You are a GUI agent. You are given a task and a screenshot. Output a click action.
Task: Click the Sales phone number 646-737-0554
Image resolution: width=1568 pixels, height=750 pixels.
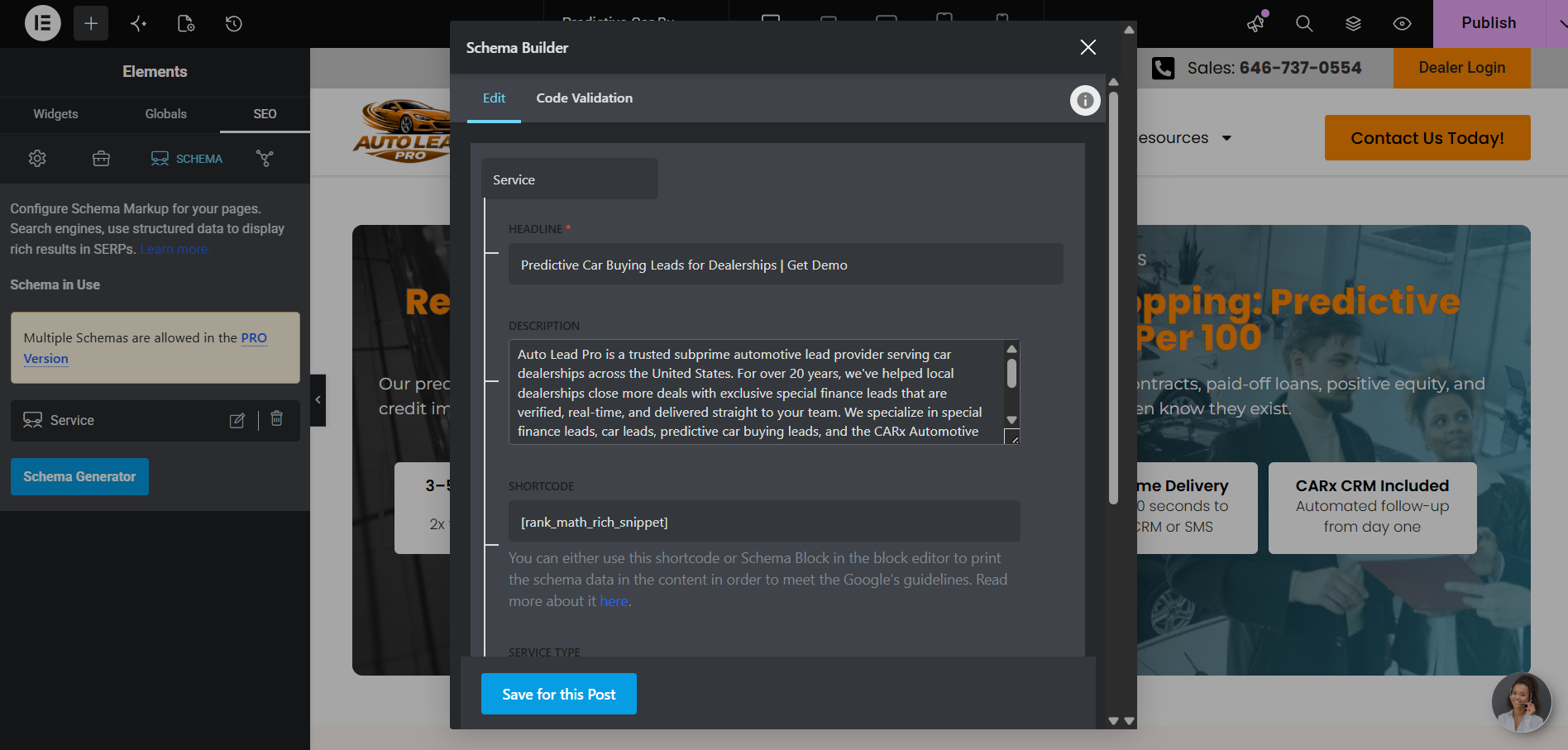[1300, 68]
